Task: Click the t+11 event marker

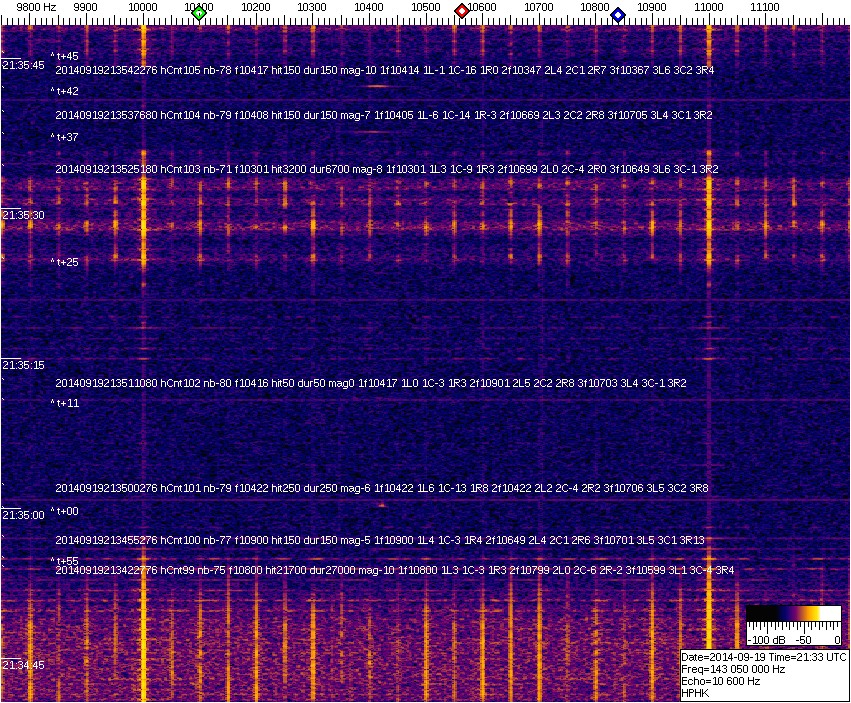Action: [x=65, y=403]
